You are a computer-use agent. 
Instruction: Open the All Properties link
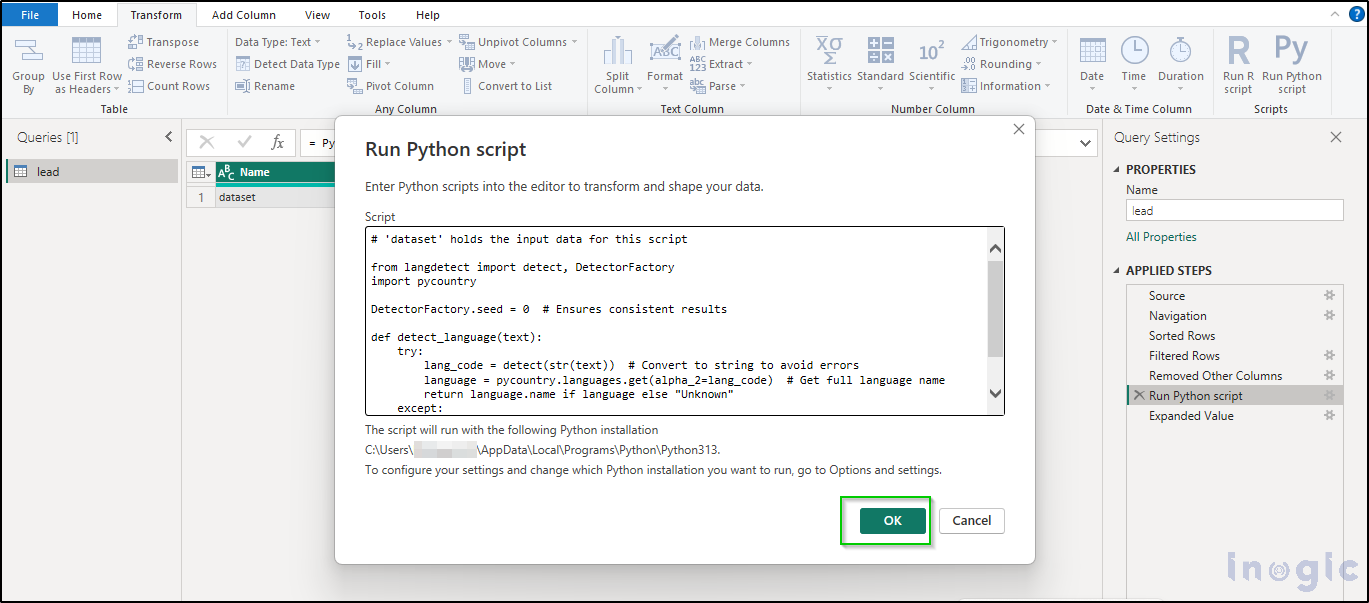click(1161, 237)
